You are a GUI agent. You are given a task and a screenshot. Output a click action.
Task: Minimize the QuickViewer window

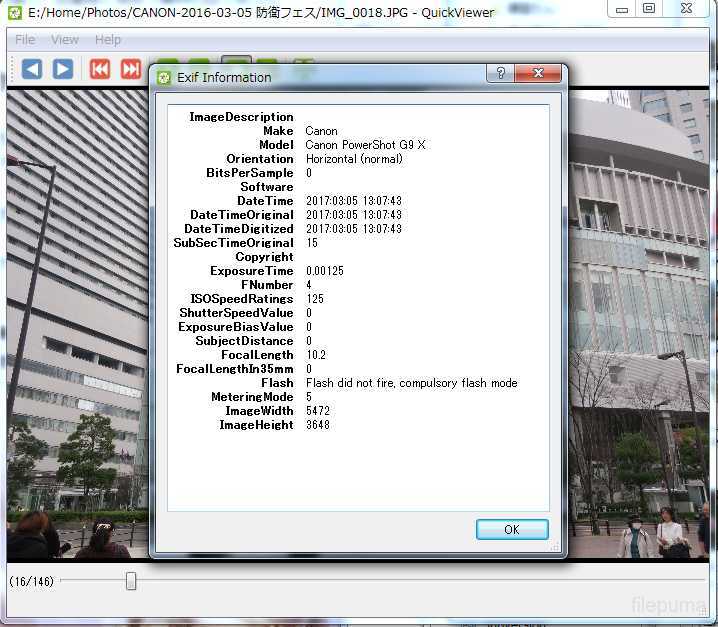click(620, 9)
